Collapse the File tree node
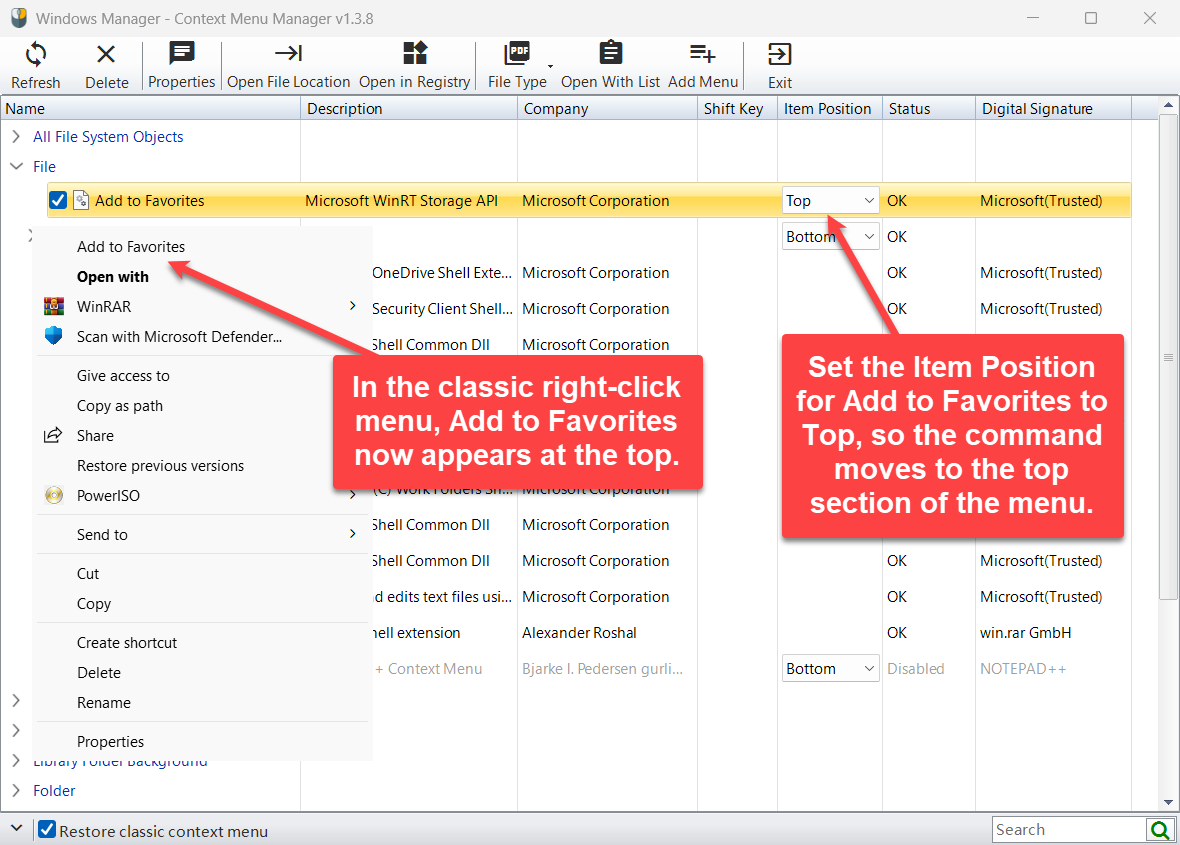Image resolution: width=1180 pixels, height=845 pixels. [16, 166]
